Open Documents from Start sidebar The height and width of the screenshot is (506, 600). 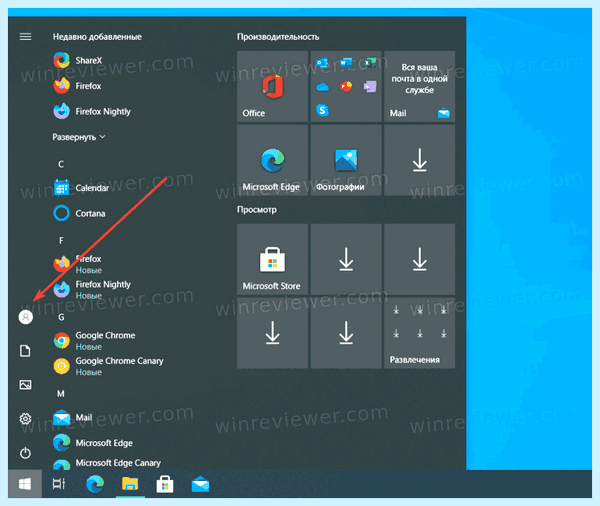pos(25,351)
